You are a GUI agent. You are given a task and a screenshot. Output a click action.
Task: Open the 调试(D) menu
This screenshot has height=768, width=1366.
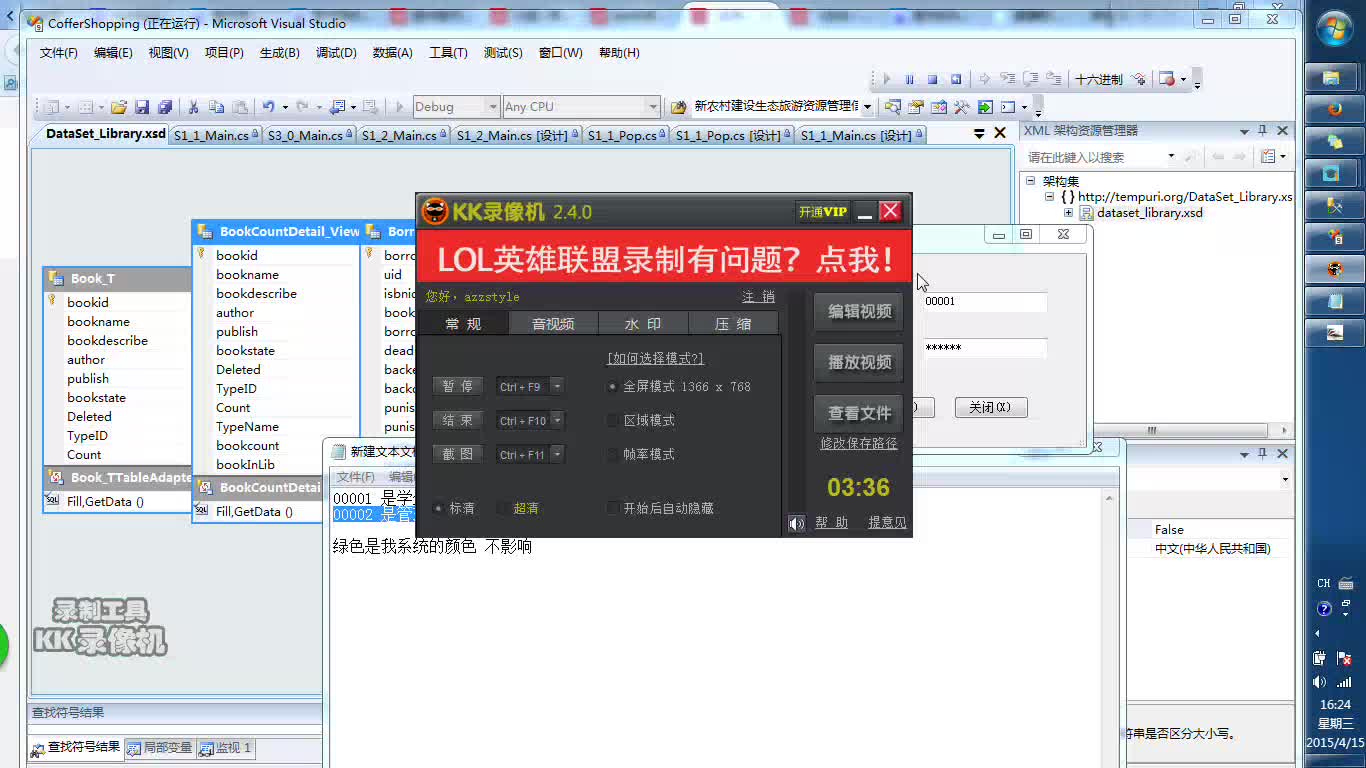tap(336, 53)
